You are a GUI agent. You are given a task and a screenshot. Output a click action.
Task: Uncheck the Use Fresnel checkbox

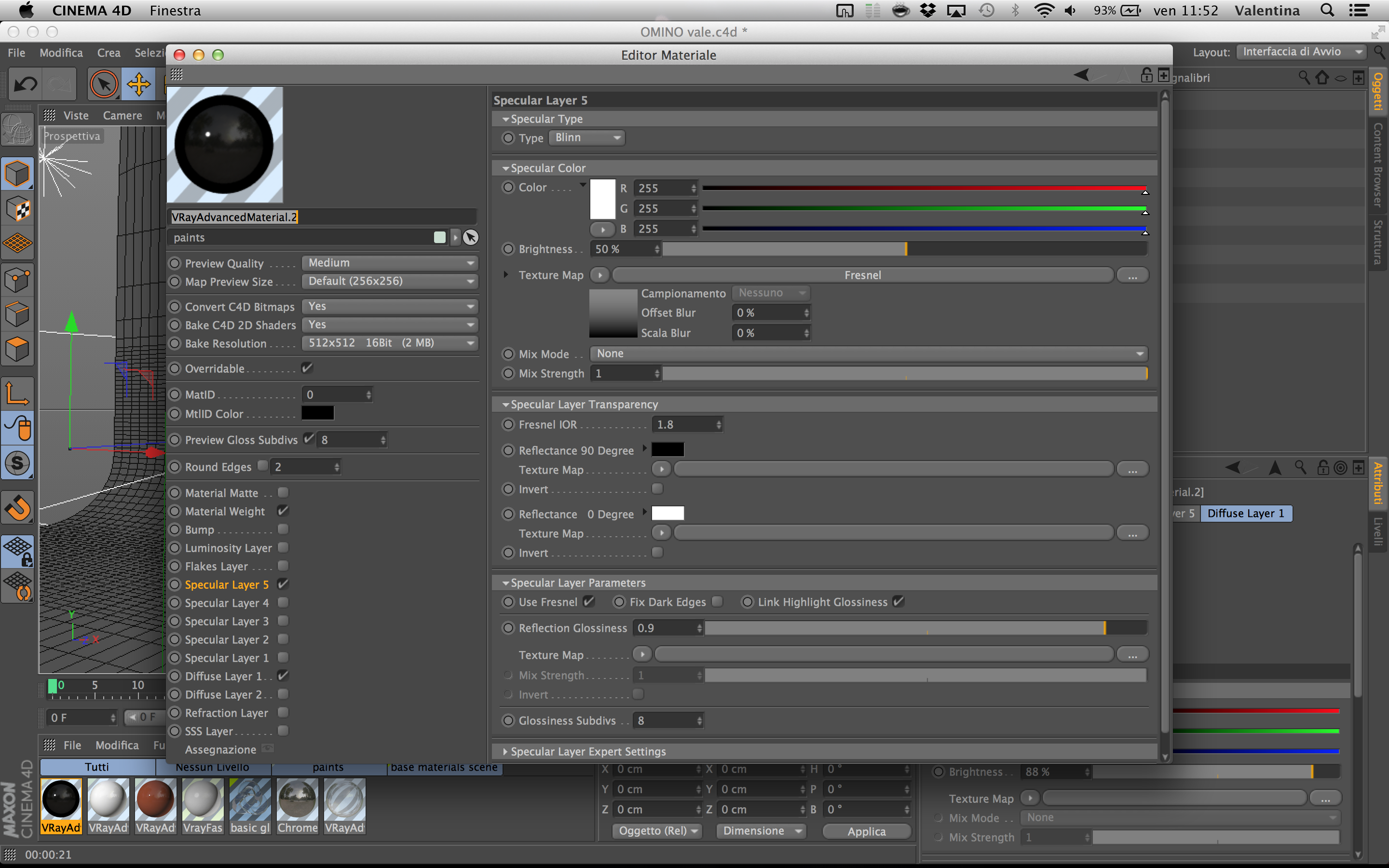[x=589, y=602]
